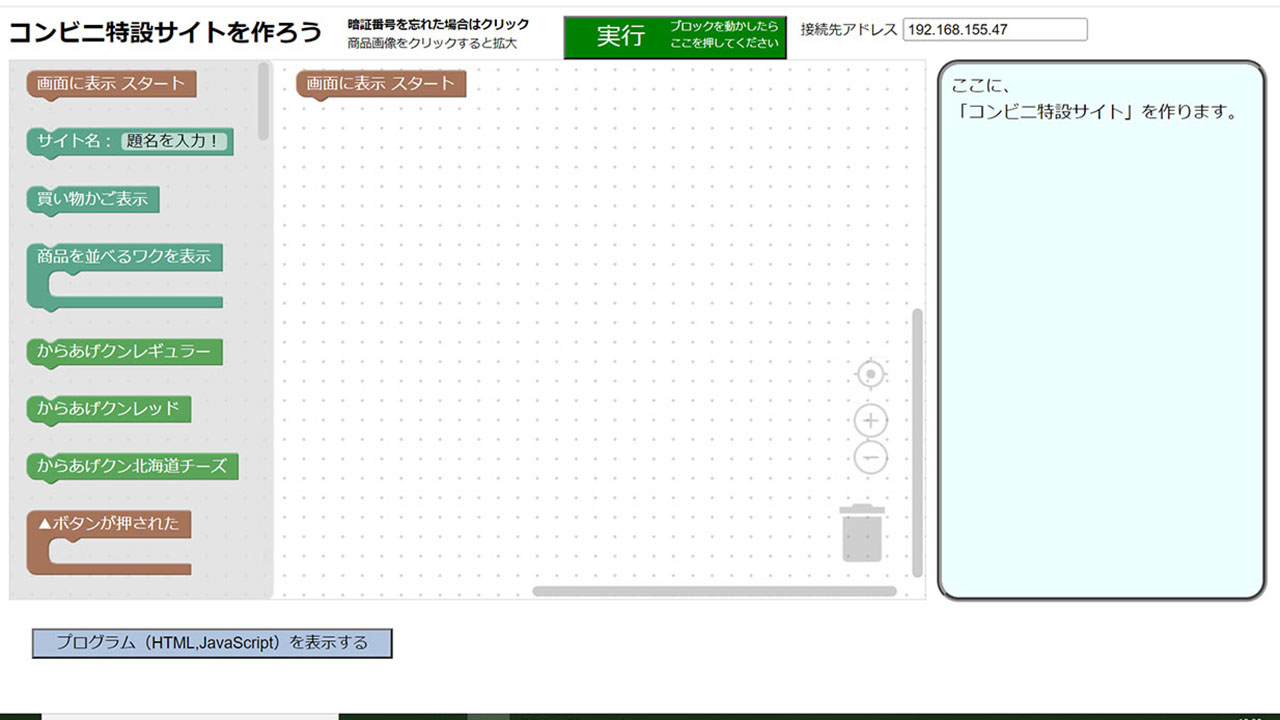Click the コンビニ特設サイトを作ろう heading
This screenshot has height=720, width=1280.
[165, 32]
